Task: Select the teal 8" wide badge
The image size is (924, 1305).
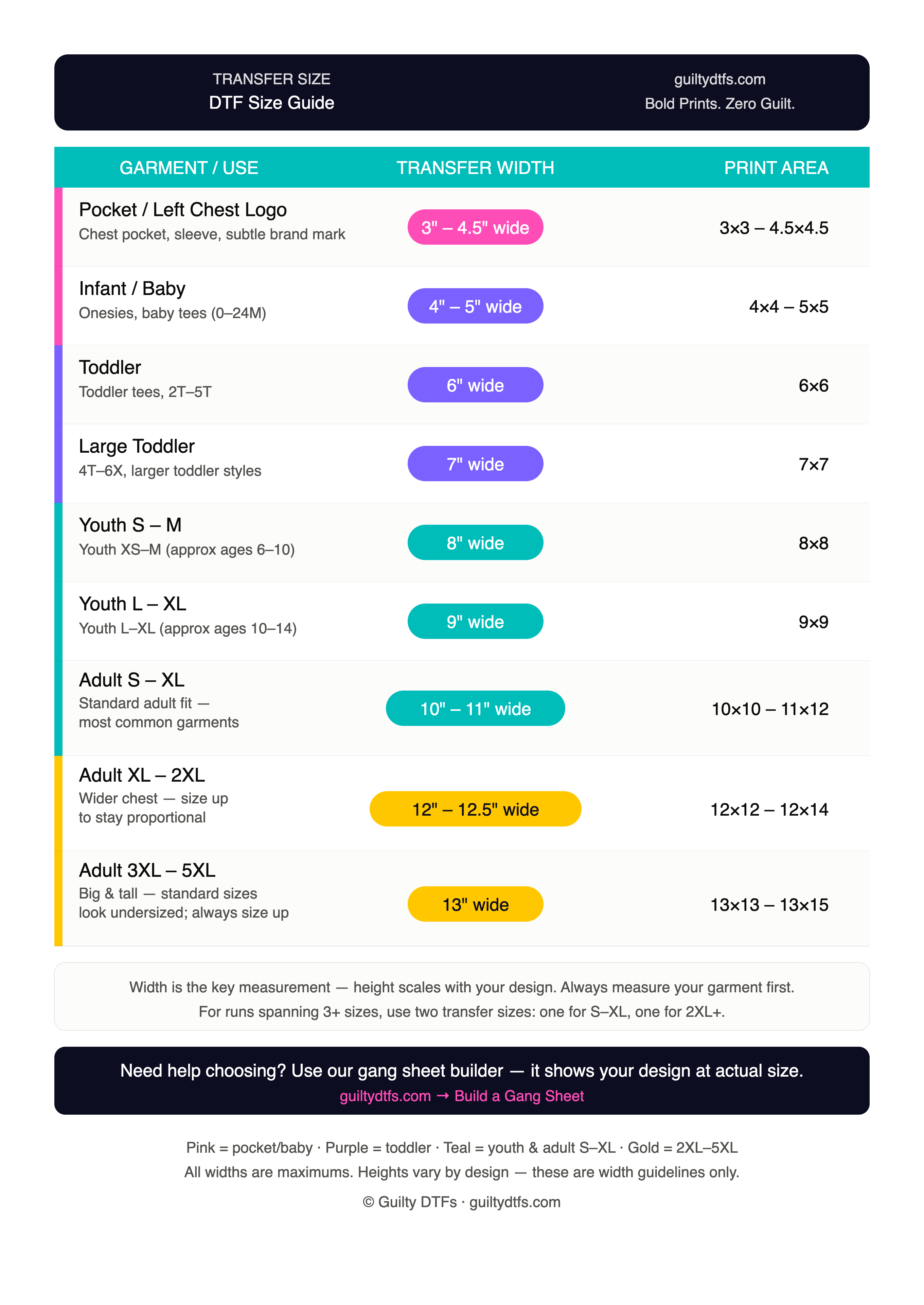Action: [x=475, y=542]
